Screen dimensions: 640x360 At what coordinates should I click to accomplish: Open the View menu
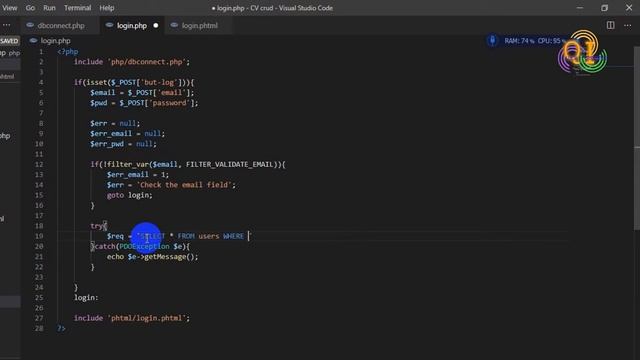(x=9, y=8)
